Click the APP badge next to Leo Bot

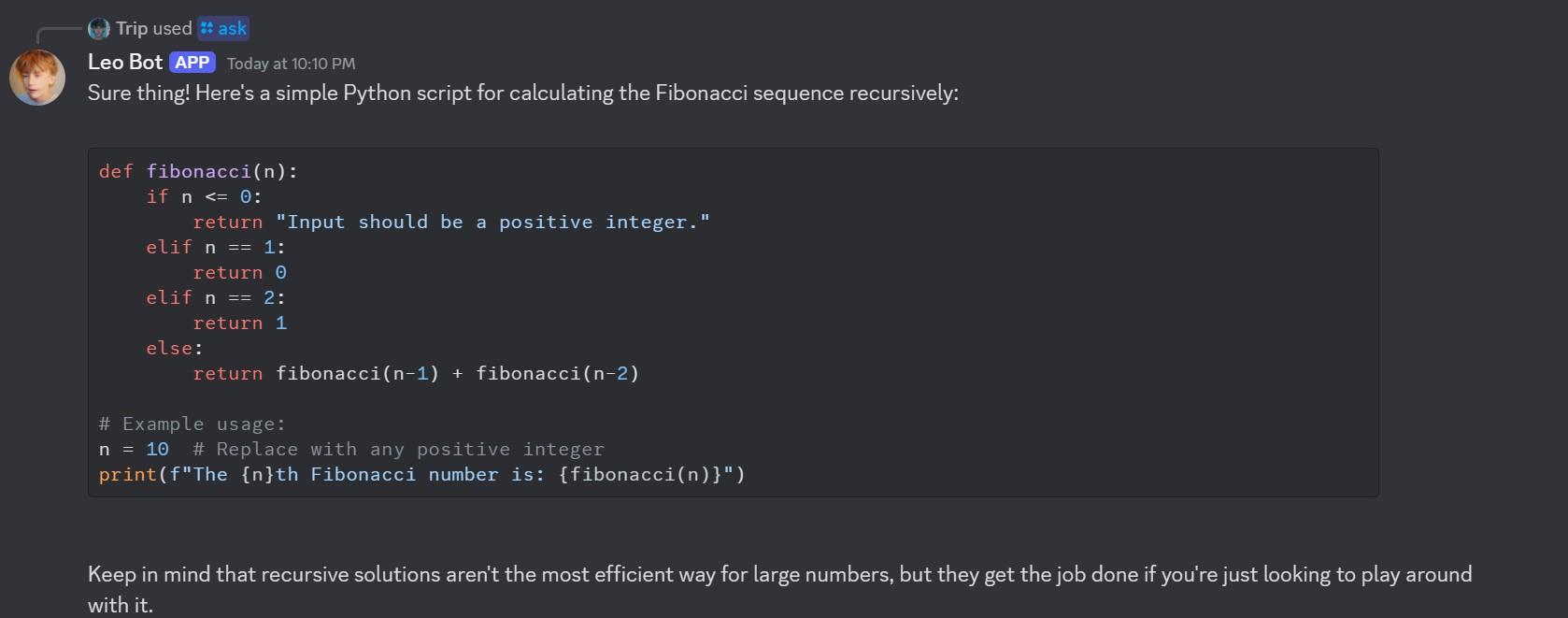point(192,63)
